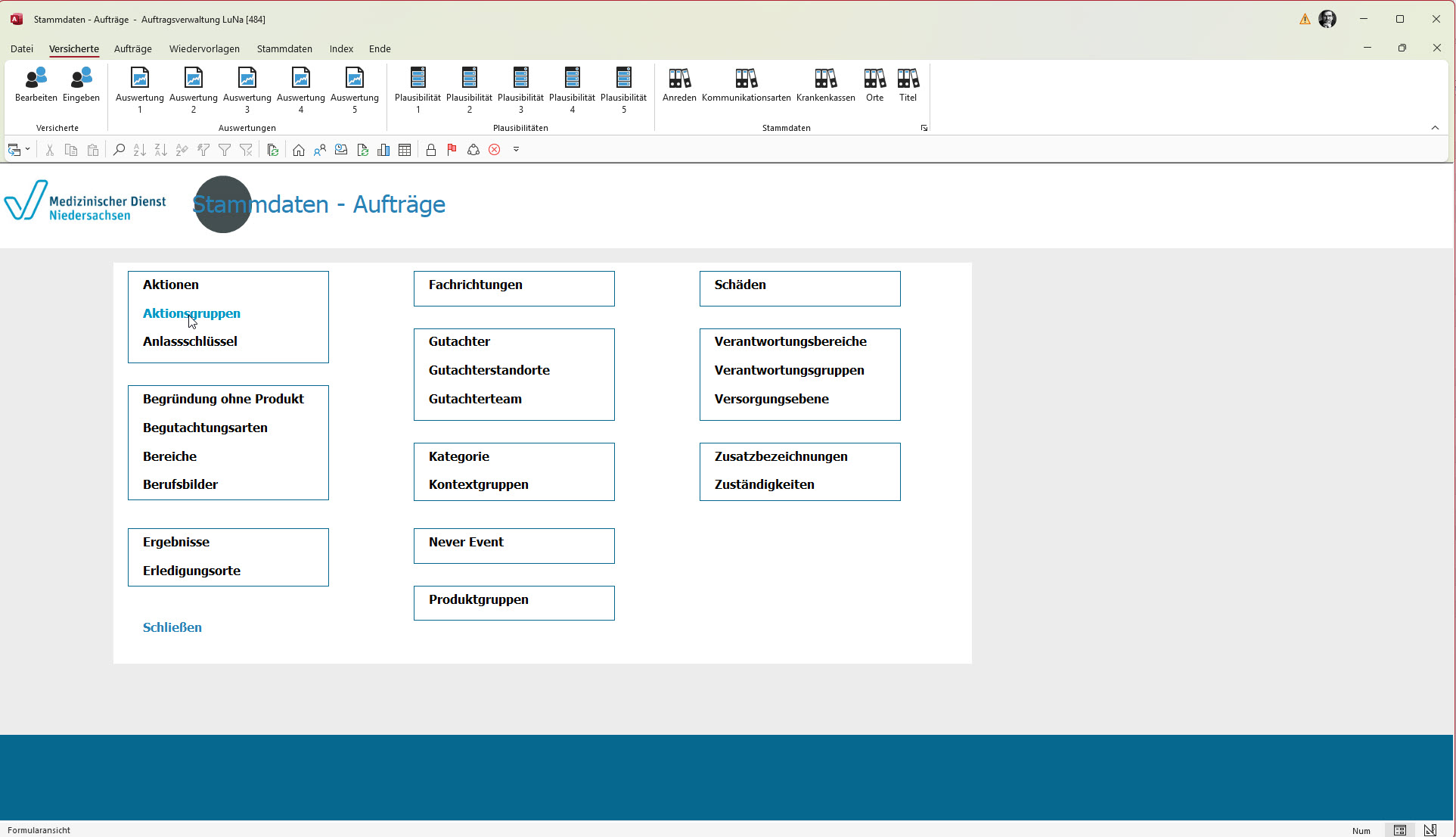
Task: Switch to design view in status bar
Action: point(1430,830)
